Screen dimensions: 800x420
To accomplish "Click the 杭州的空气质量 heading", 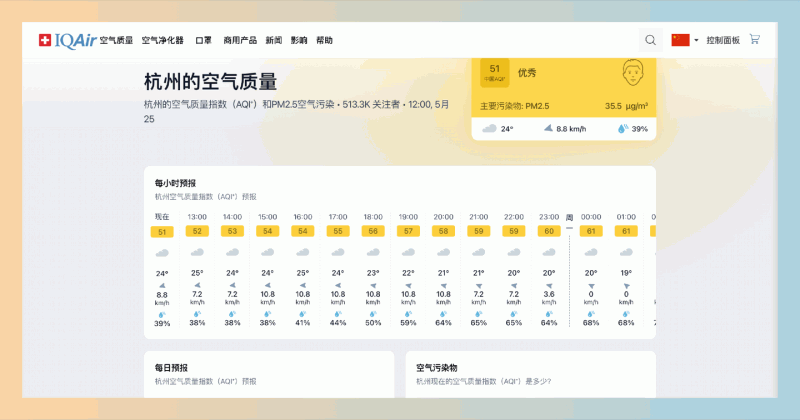I will [210, 82].
